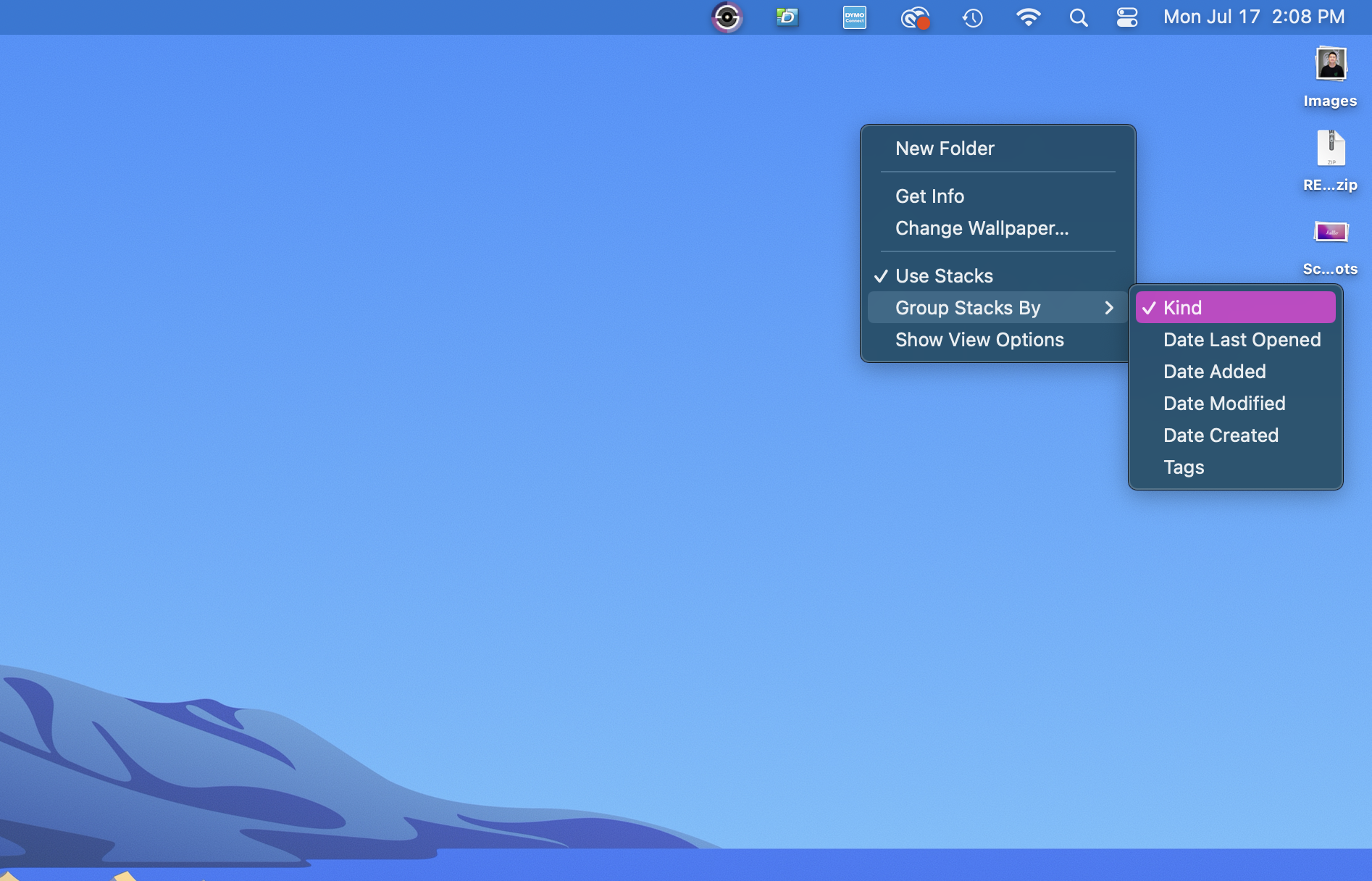Open the circular camera menu bar icon
The width and height of the screenshot is (1372, 881).
pyautogui.click(x=727, y=17)
